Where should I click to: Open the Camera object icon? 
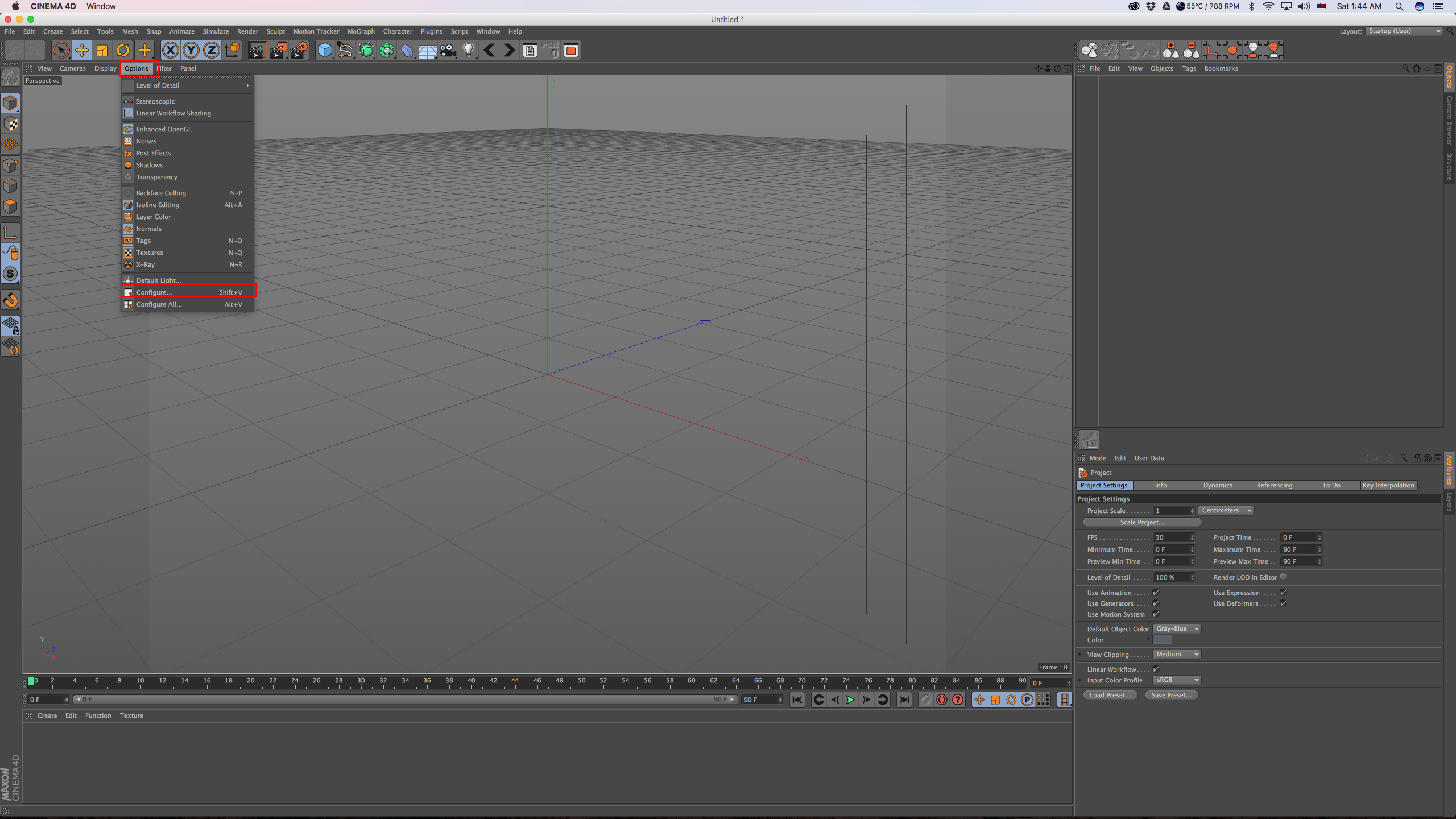(448, 51)
